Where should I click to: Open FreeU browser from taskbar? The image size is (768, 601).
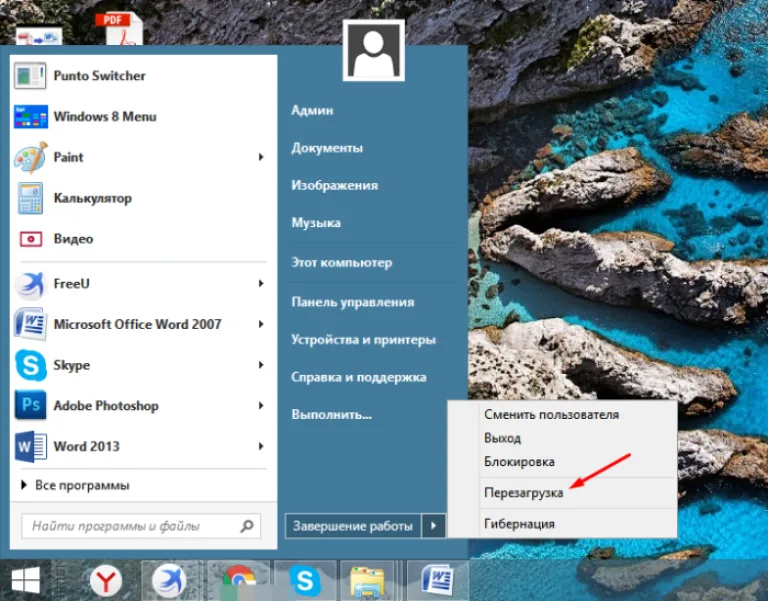click(169, 581)
